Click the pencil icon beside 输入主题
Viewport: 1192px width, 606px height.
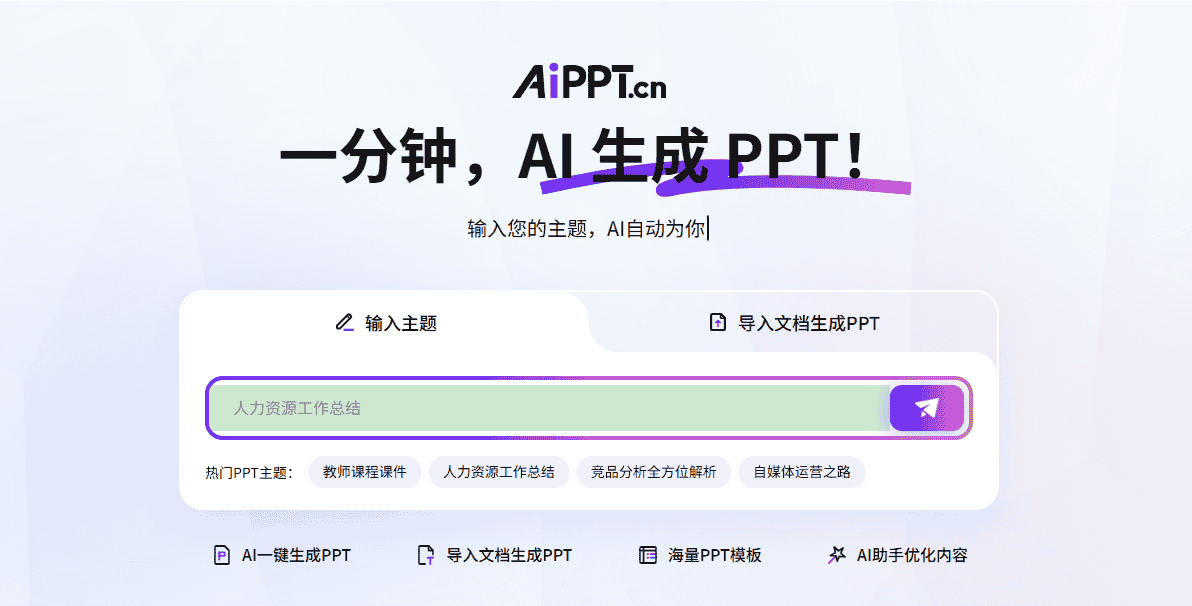(x=345, y=323)
